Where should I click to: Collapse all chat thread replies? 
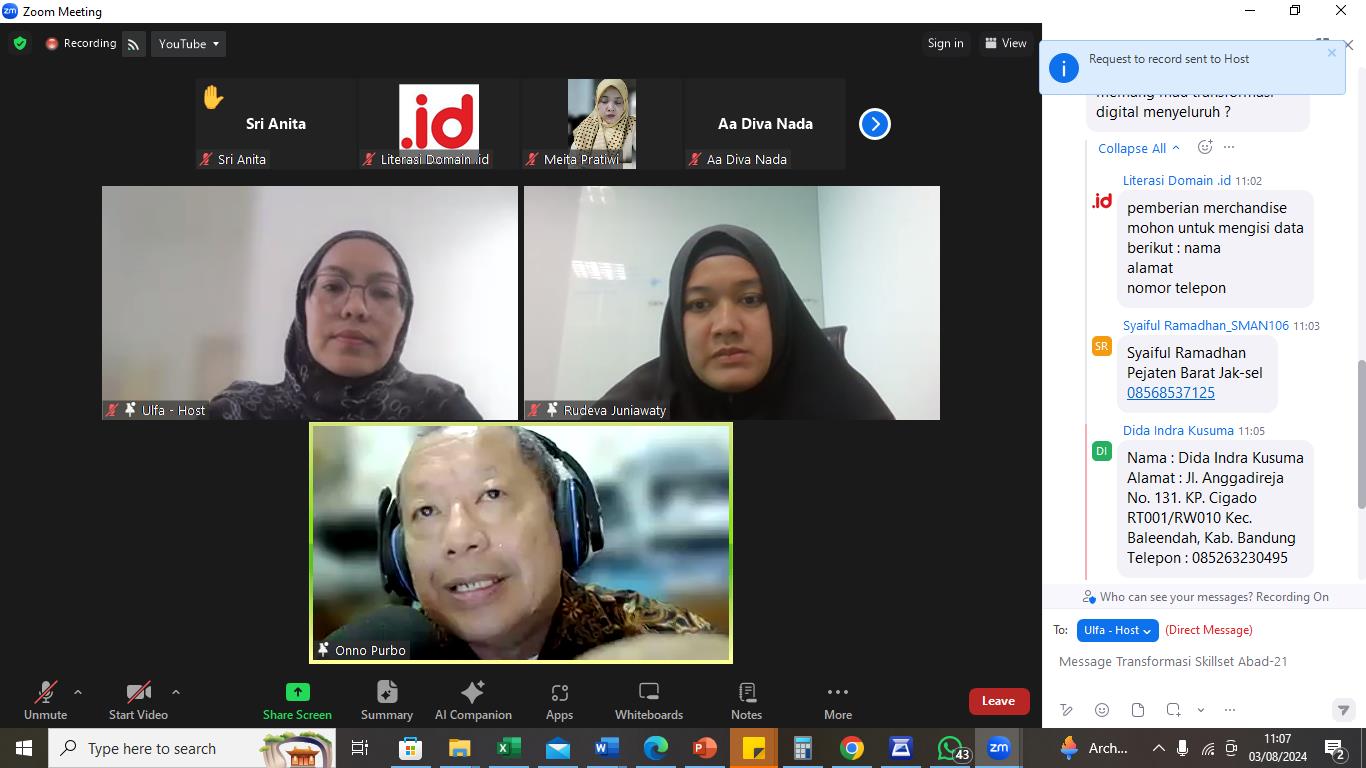1138,148
